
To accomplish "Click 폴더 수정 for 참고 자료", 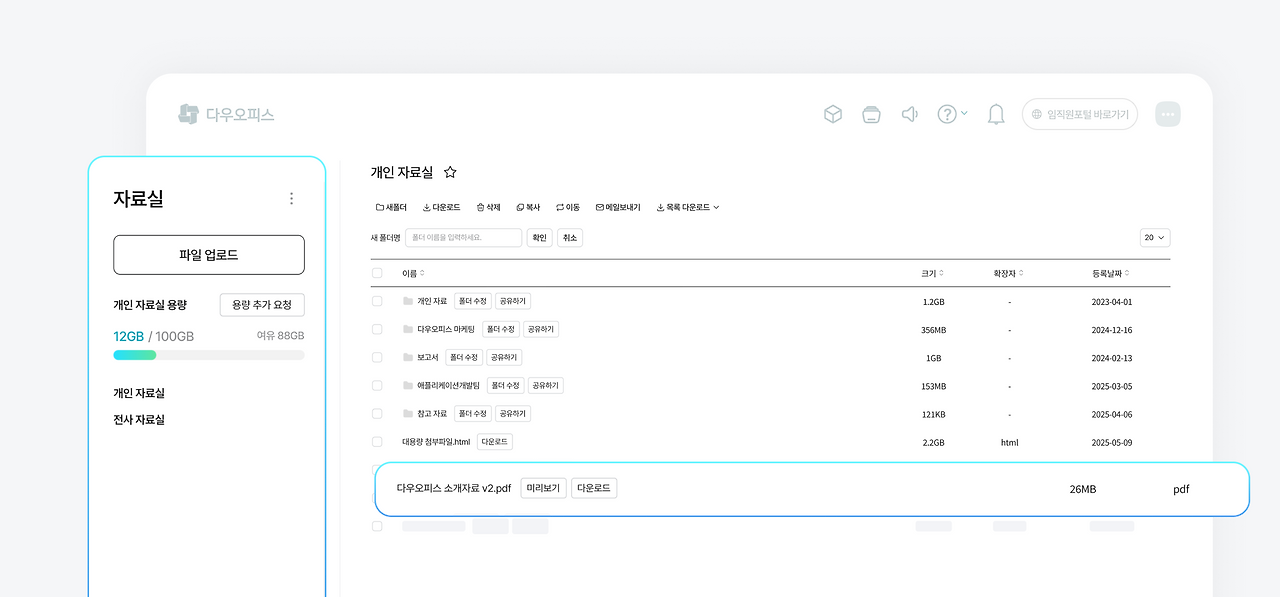I will (472, 413).
